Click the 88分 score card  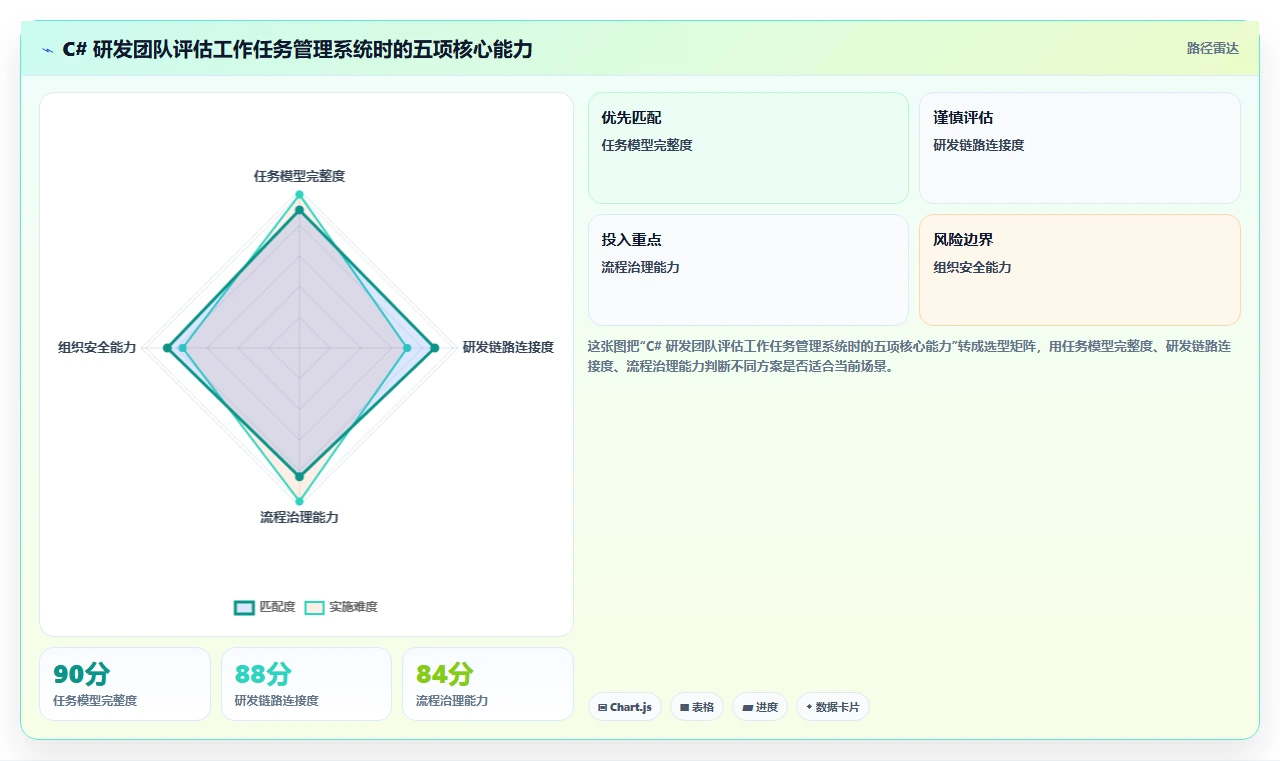click(x=306, y=684)
